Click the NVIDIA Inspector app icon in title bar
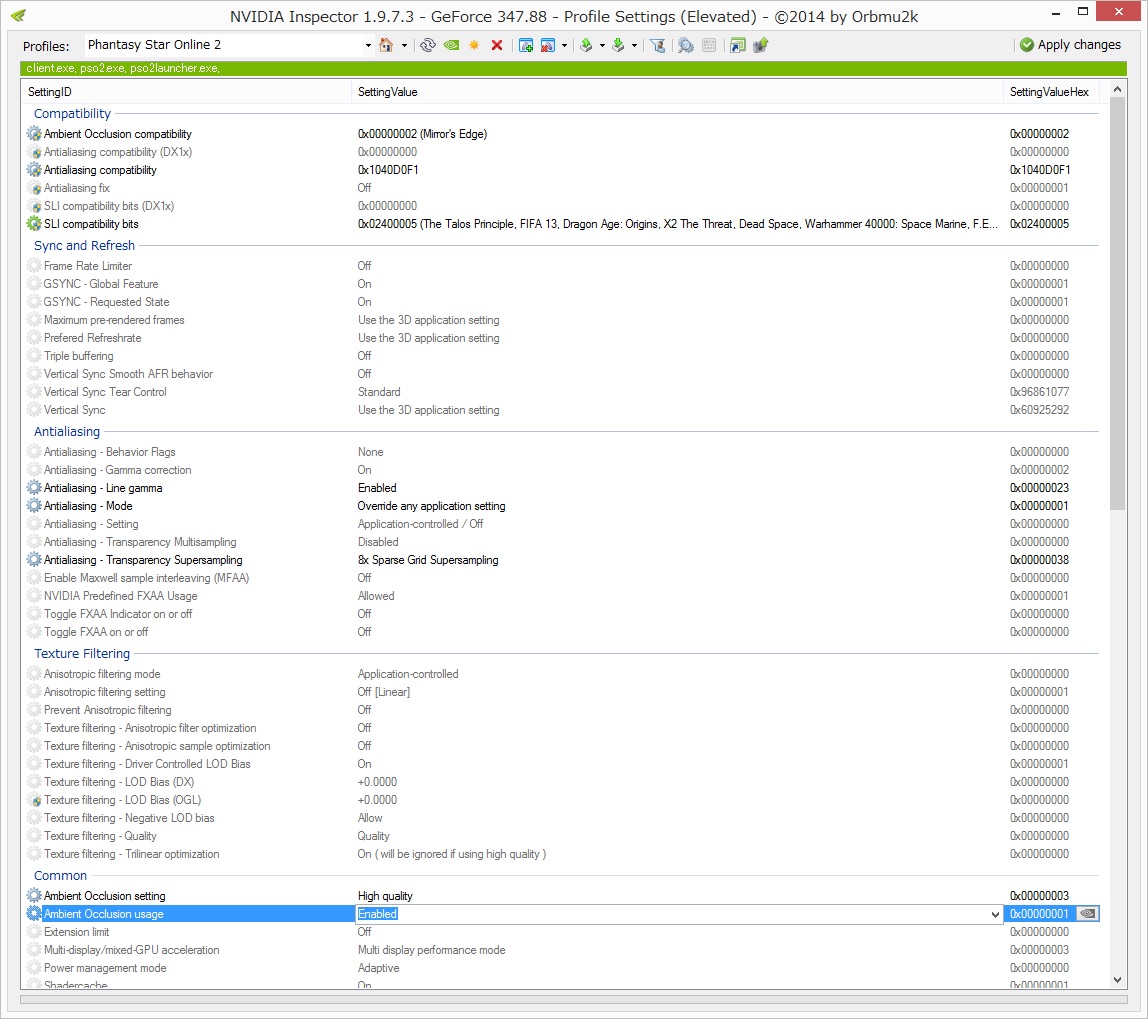The image size is (1148, 1019). [x=18, y=15]
